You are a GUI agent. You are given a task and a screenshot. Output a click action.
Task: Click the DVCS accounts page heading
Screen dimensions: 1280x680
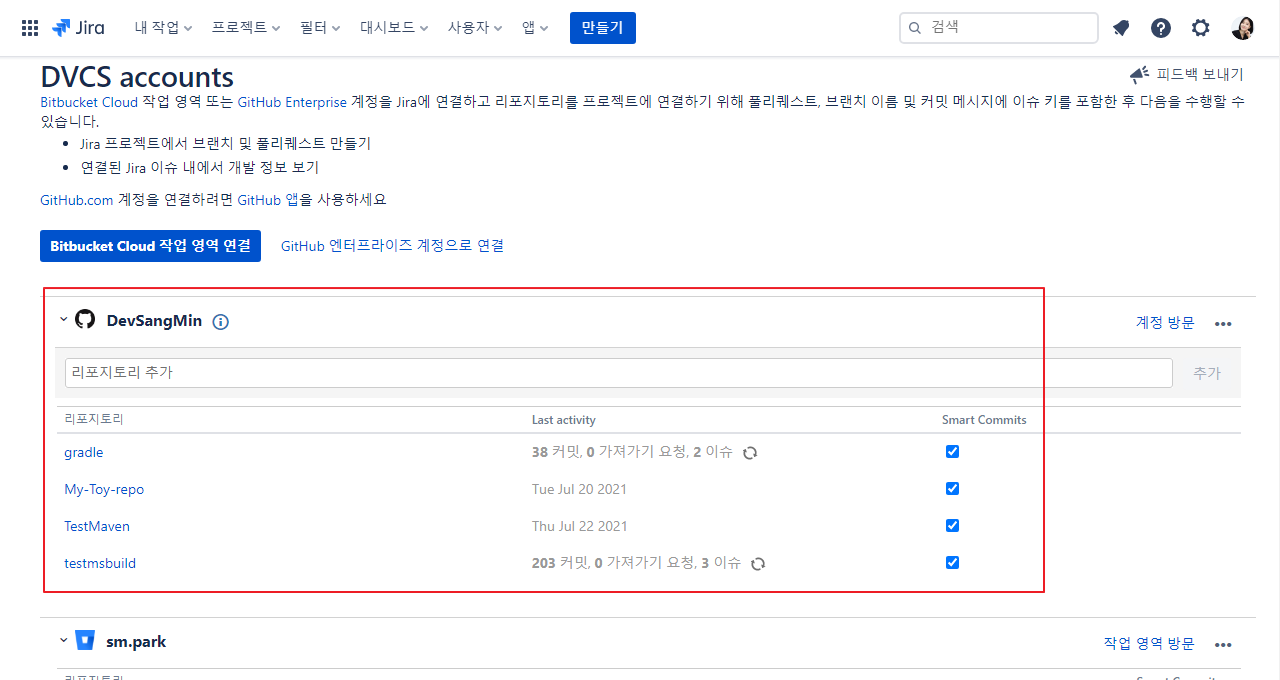[x=137, y=77]
